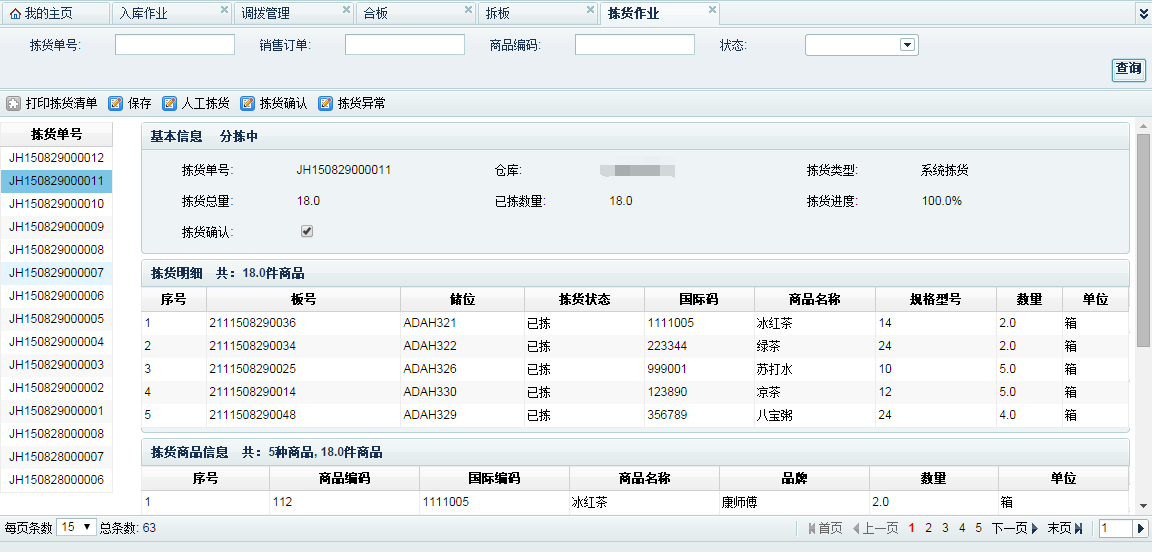Switch to the 调拨管理 tab
This screenshot has width=1152, height=552.
coord(266,14)
